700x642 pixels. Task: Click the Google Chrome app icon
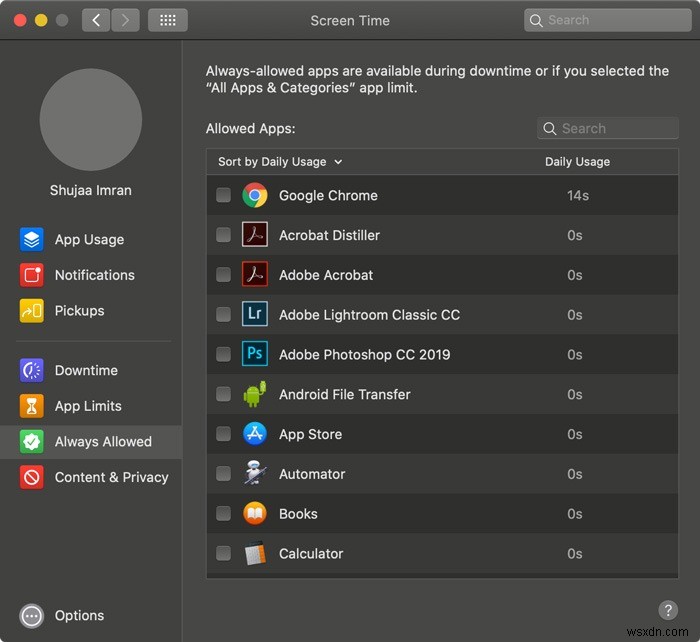pyautogui.click(x=255, y=195)
